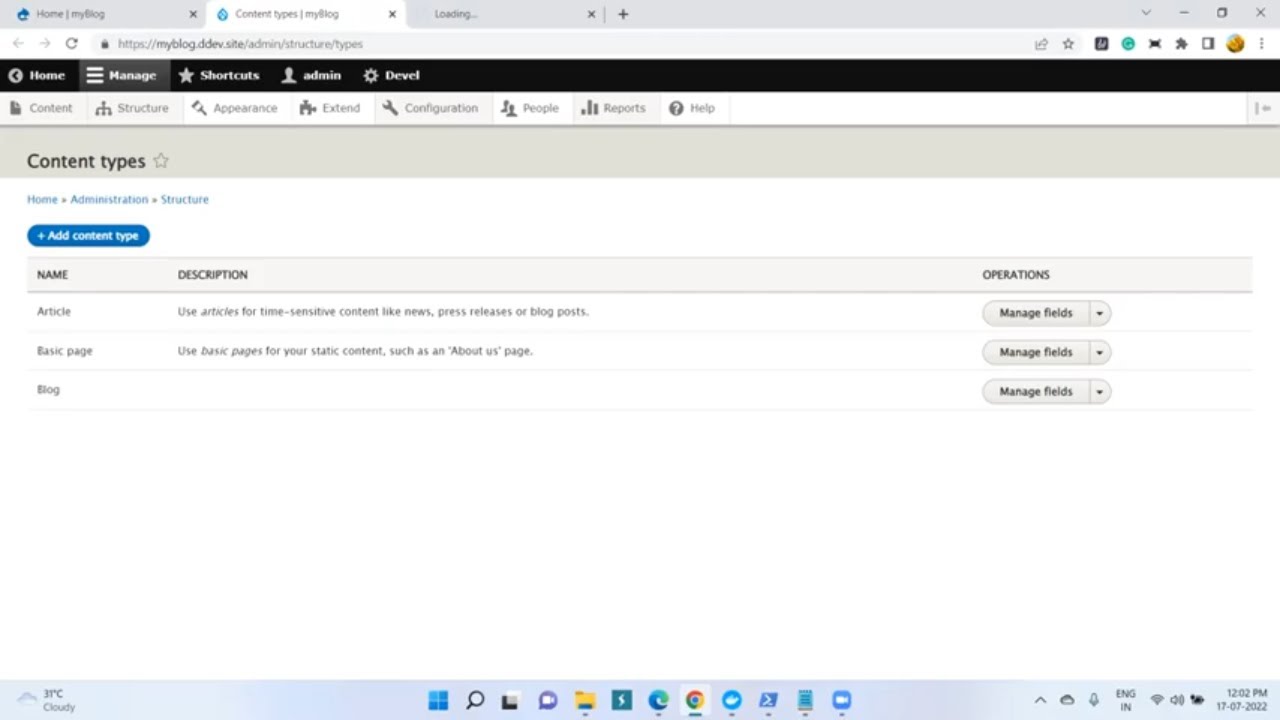1280x720 pixels.
Task: Click Manage fields for Article
Action: click(x=1036, y=313)
